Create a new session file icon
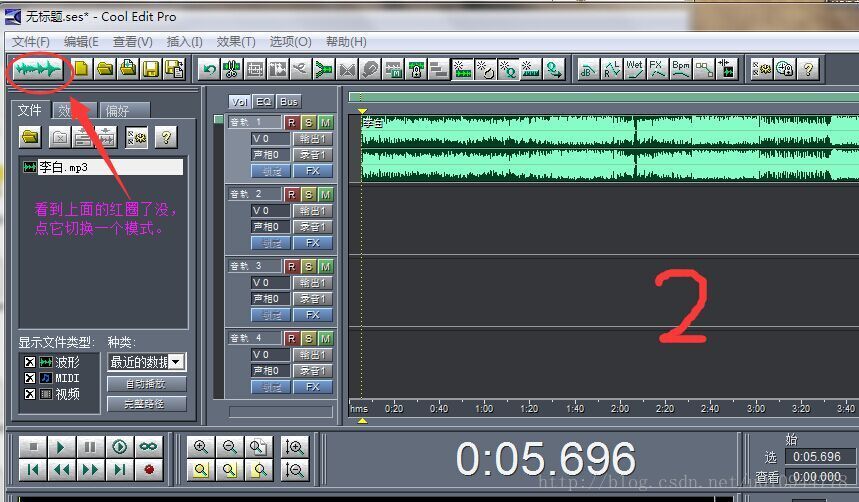The height and width of the screenshot is (502, 859). tap(81, 69)
